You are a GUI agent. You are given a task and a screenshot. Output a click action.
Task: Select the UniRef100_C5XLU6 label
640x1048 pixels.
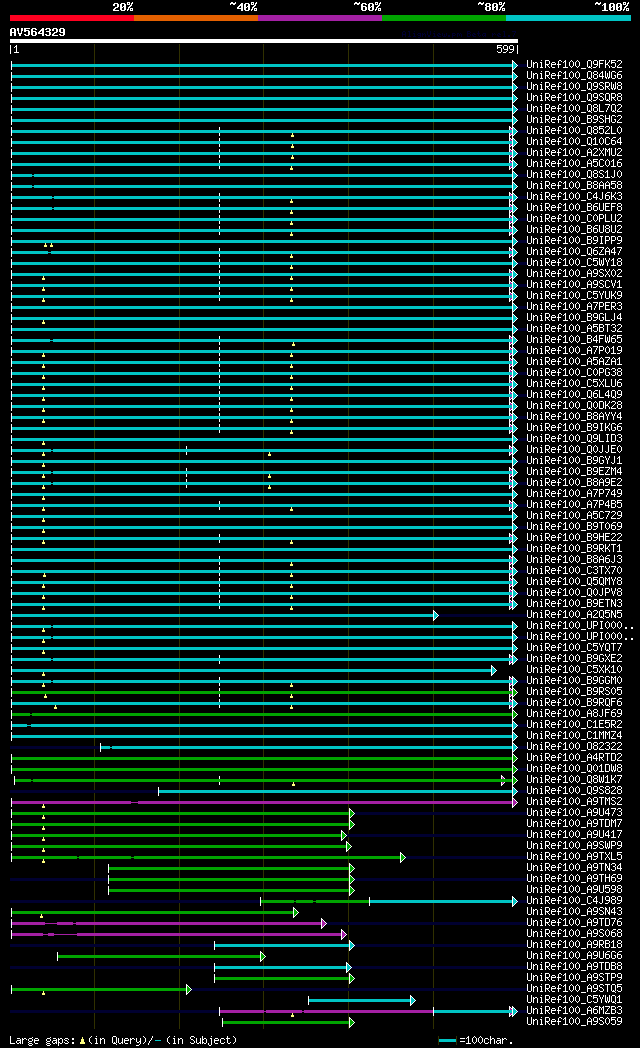pyautogui.click(x=574, y=384)
